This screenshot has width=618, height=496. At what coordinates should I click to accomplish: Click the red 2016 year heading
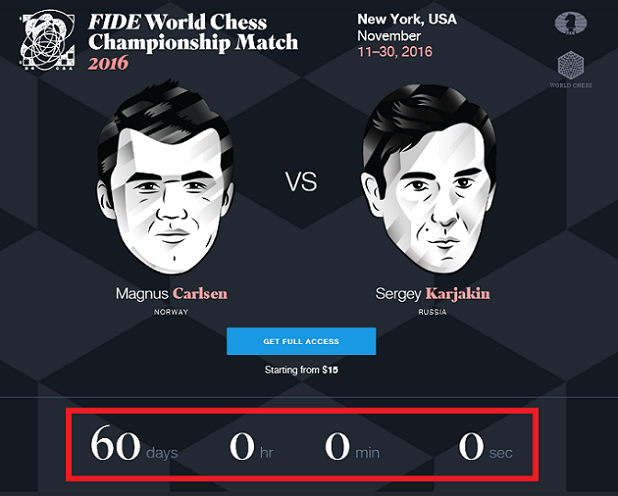[108, 62]
